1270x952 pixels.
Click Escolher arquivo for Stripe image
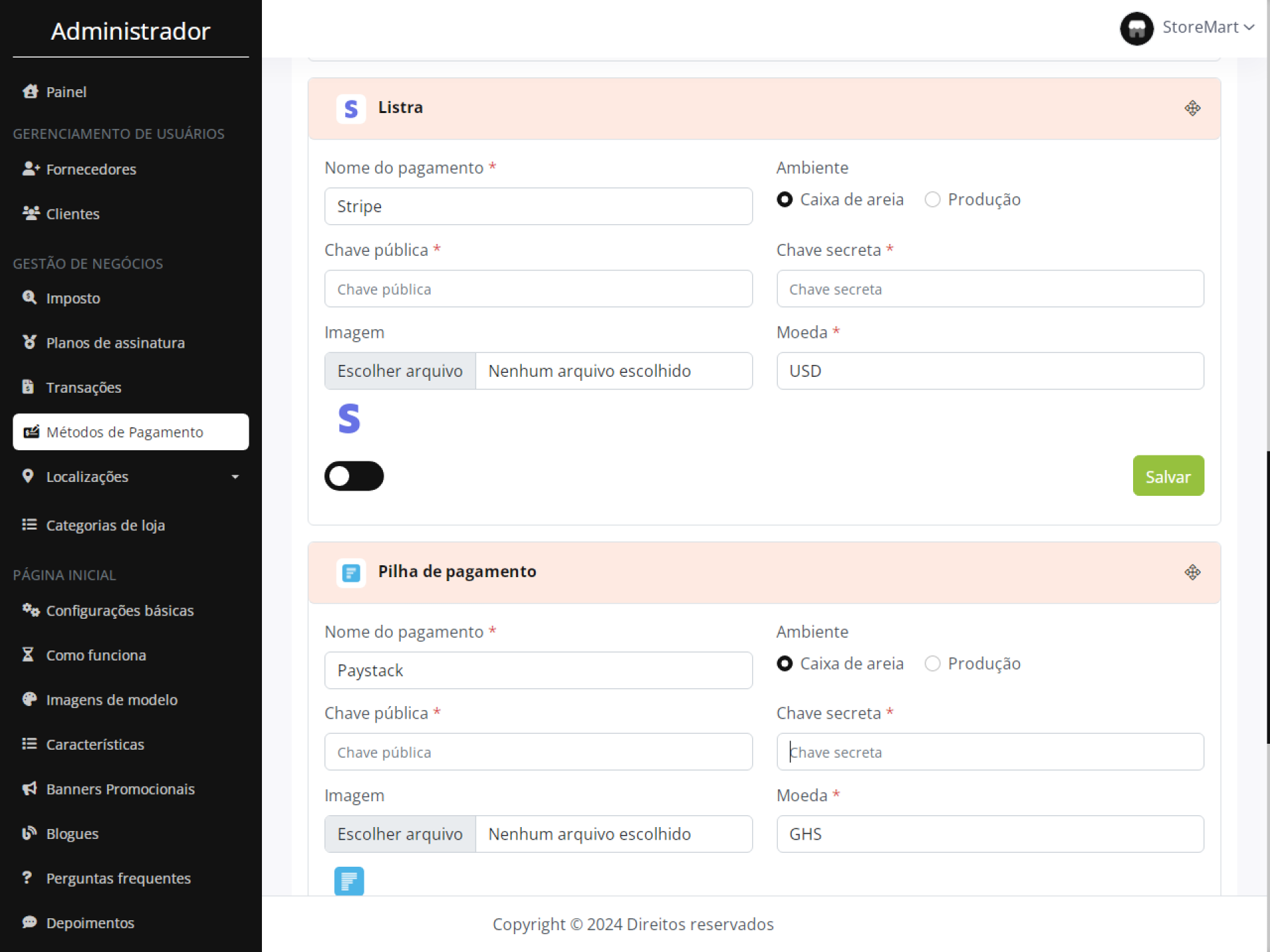click(400, 371)
